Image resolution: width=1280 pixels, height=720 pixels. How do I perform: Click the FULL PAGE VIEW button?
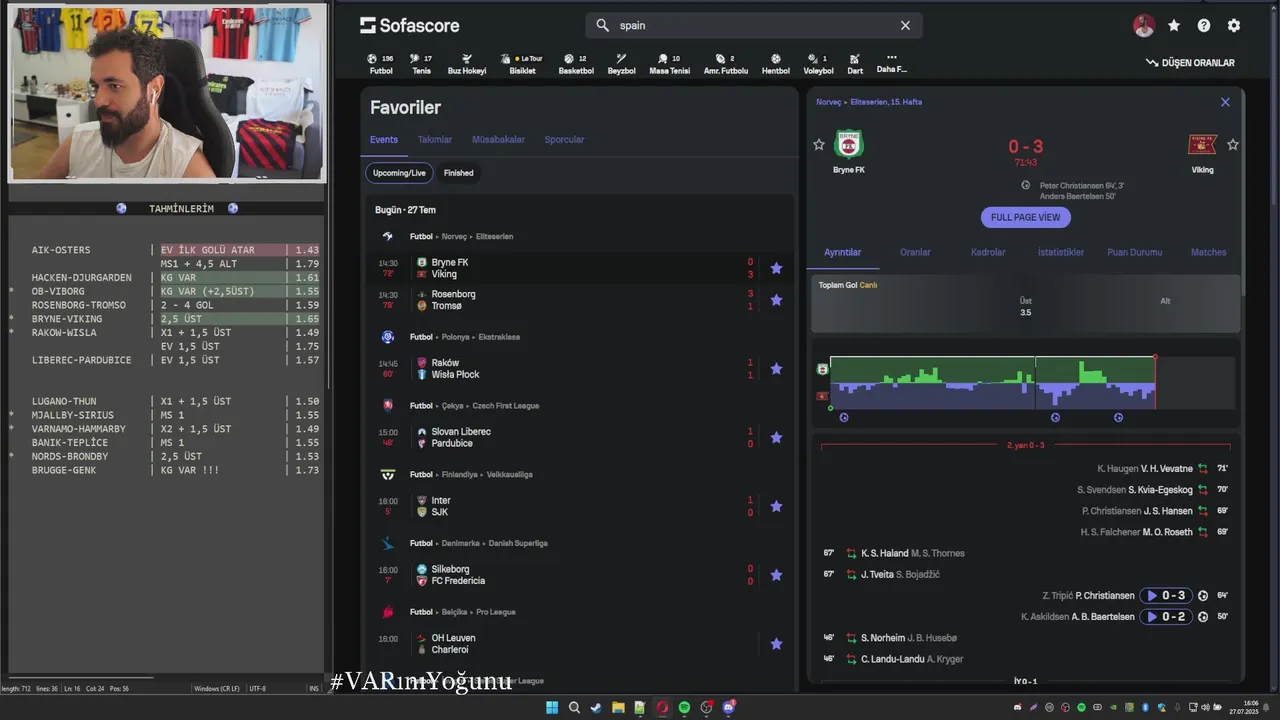coord(1025,217)
